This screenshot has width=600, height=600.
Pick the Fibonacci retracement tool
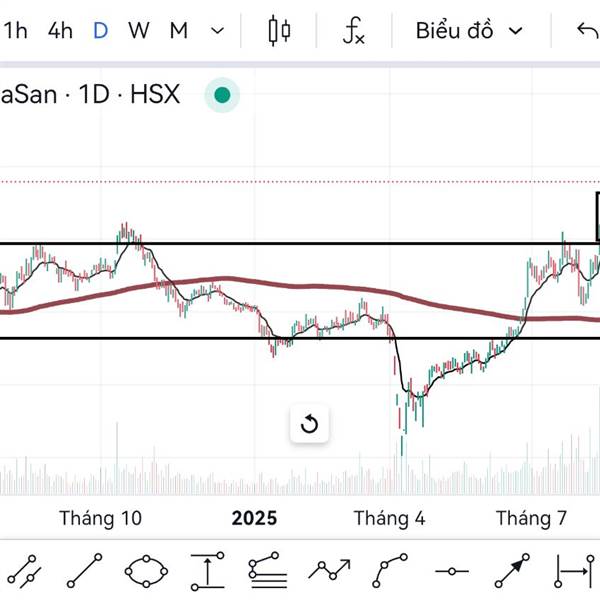tap(268, 570)
